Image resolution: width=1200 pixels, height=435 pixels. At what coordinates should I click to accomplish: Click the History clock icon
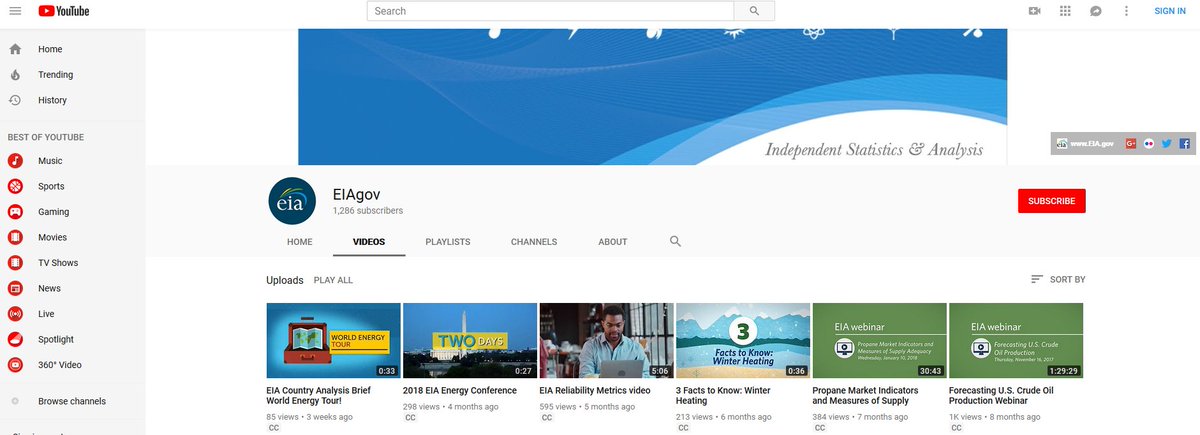tap(15, 100)
